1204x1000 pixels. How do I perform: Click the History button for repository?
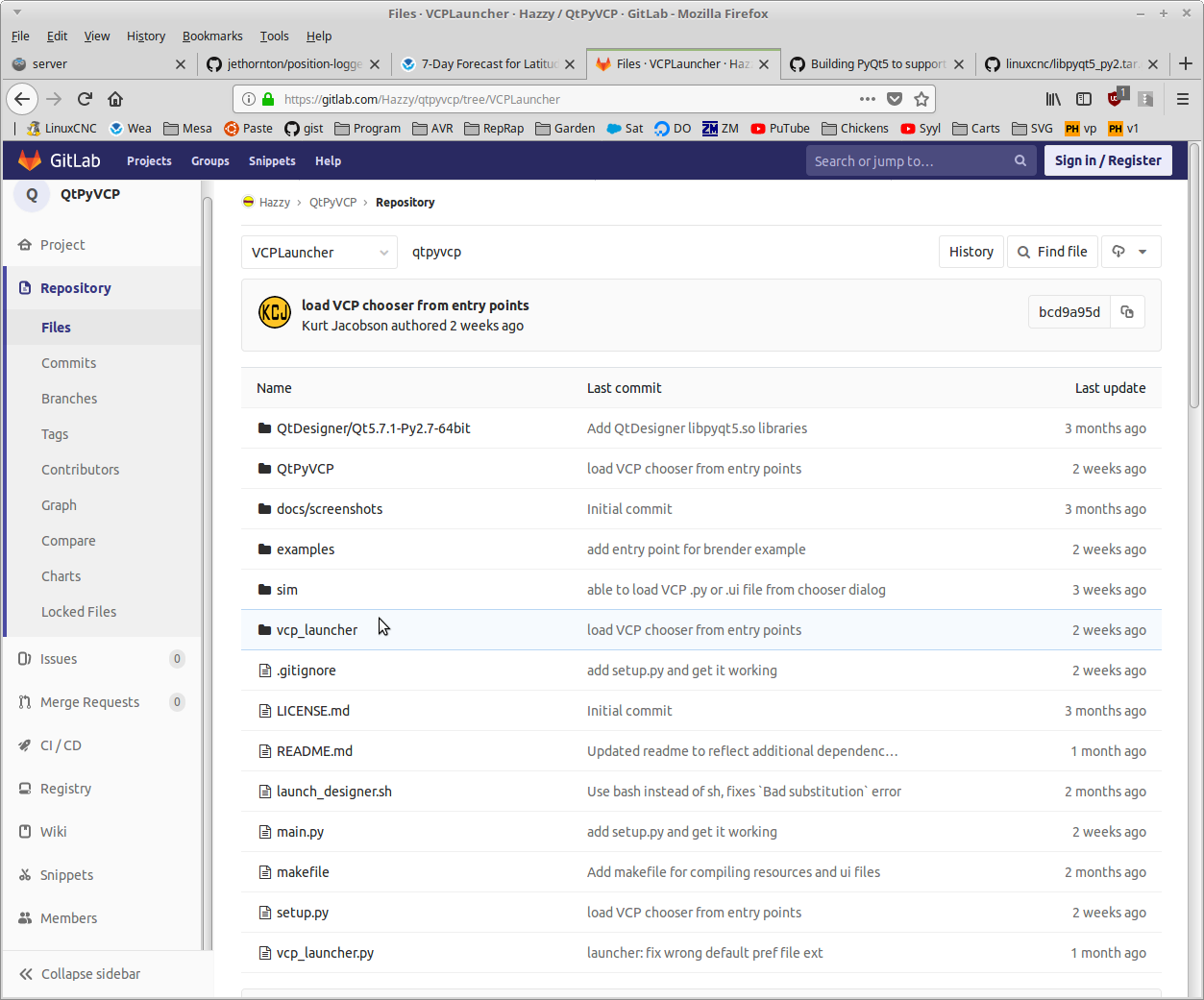971,252
